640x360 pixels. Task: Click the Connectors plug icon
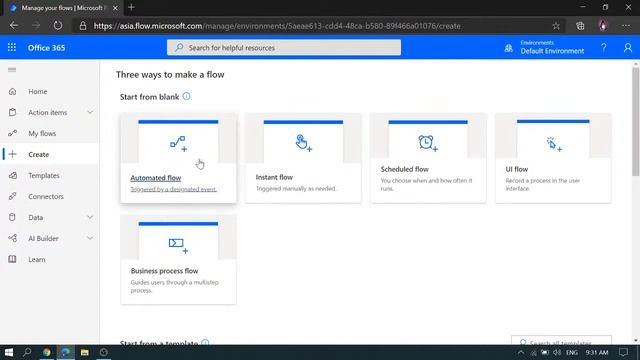[13, 196]
